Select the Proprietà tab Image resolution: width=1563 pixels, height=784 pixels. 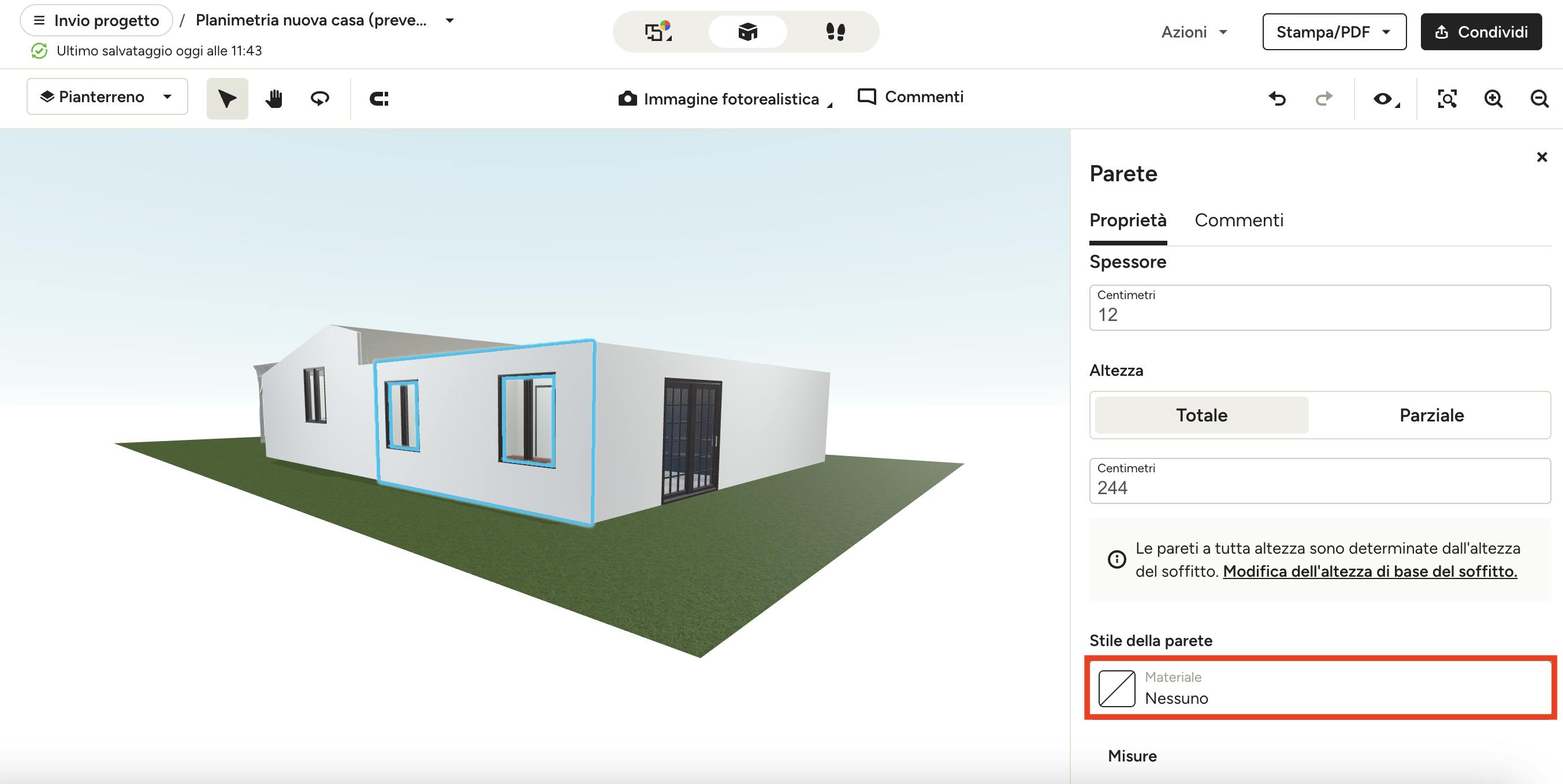[x=1128, y=220]
